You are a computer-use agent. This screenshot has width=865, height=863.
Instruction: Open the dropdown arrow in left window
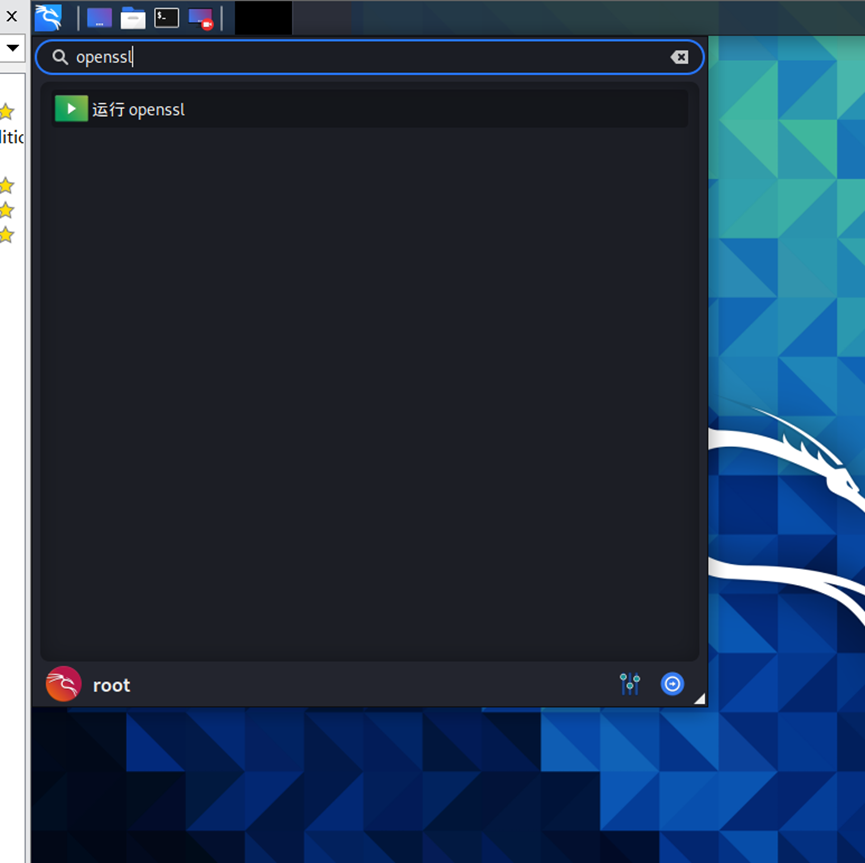[x=12, y=47]
